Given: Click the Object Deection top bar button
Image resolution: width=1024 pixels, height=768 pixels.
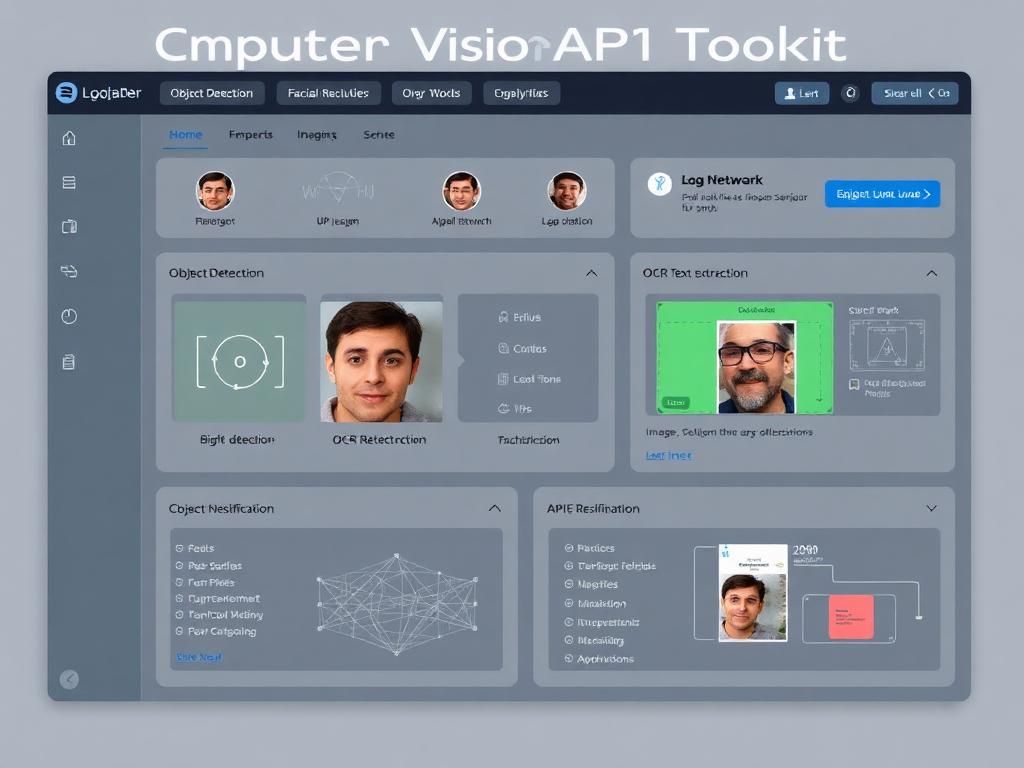Looking at the screenshot, I should (x=212, y=93).
